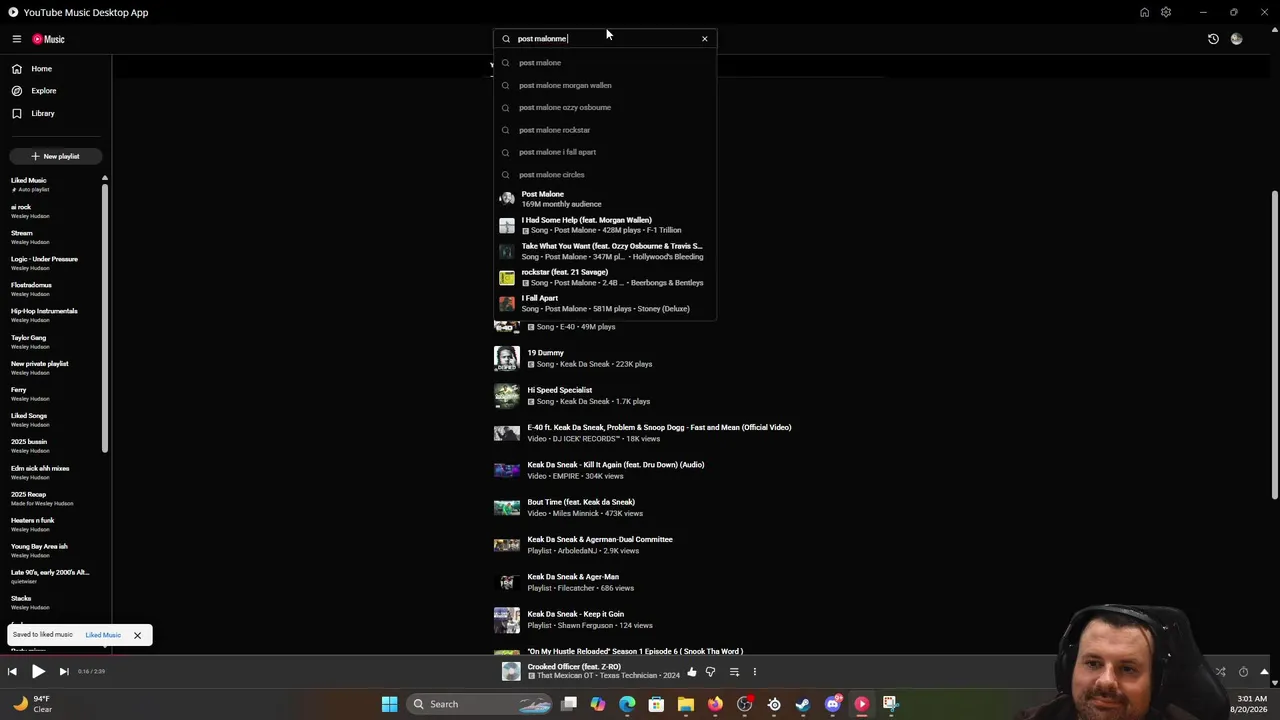Select 'post malone ozzy osbourne' suggestion
1280x720 pixels.
coord(605,107)
